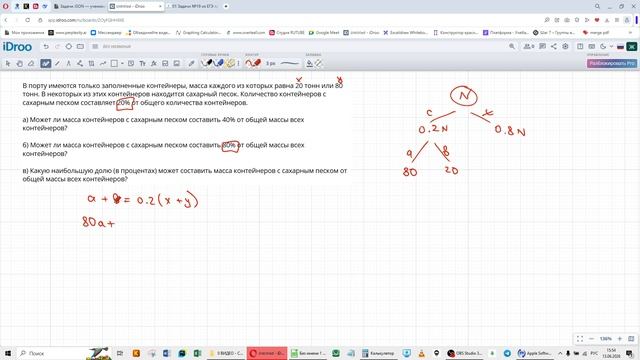Select the rectangle shape tool
Screen dimensions: 640x360
point(114,63)
